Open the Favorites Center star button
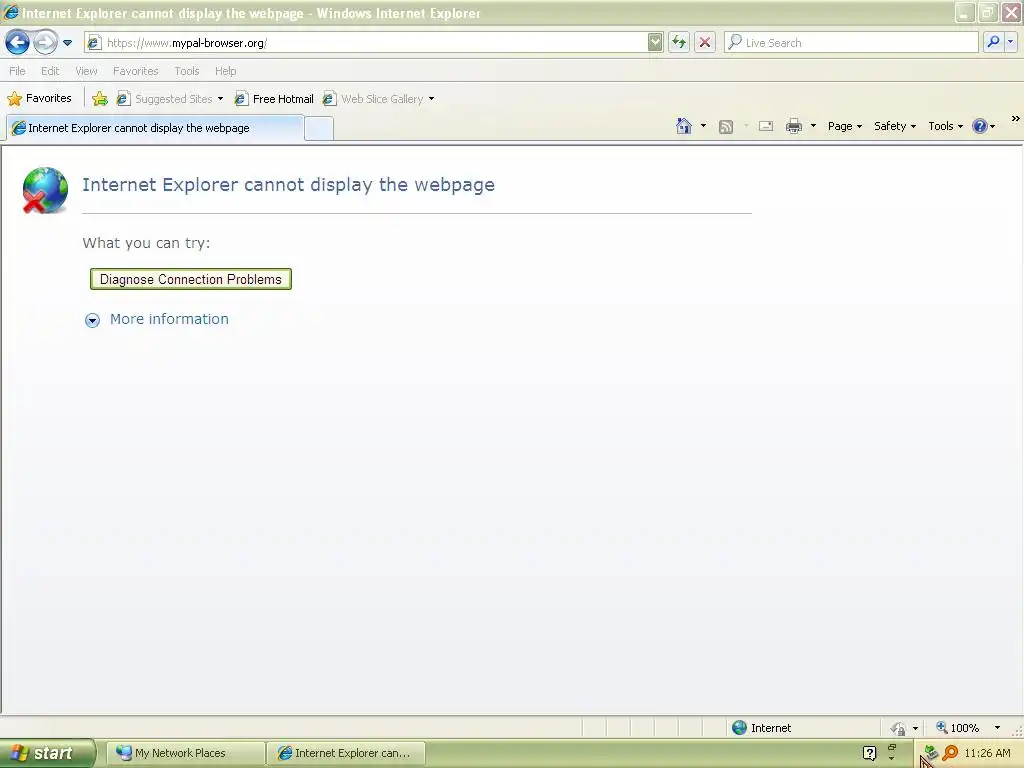 pyautogui.click(x=40, y=99)
